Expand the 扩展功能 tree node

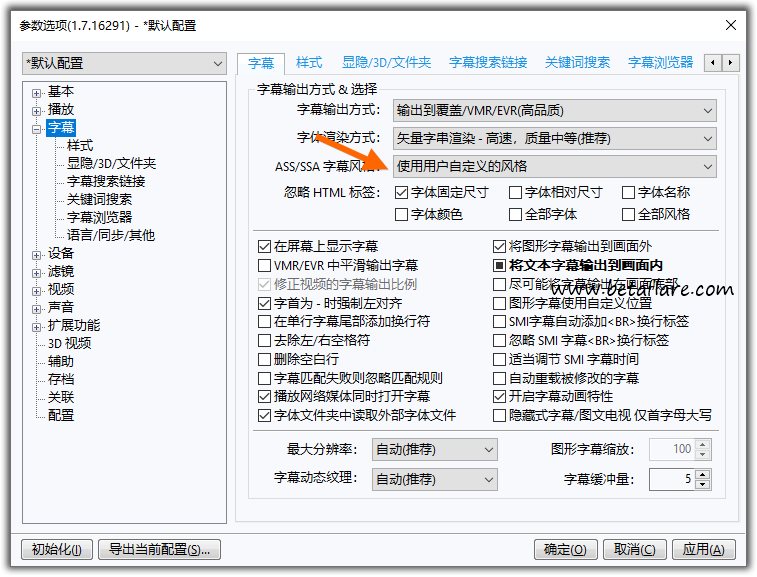tap(37, 326)
